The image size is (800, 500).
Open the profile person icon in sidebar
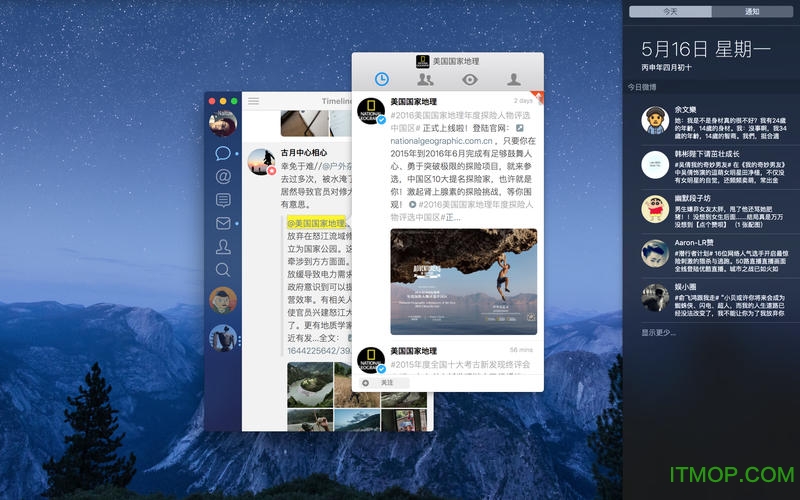click(223, 246)
